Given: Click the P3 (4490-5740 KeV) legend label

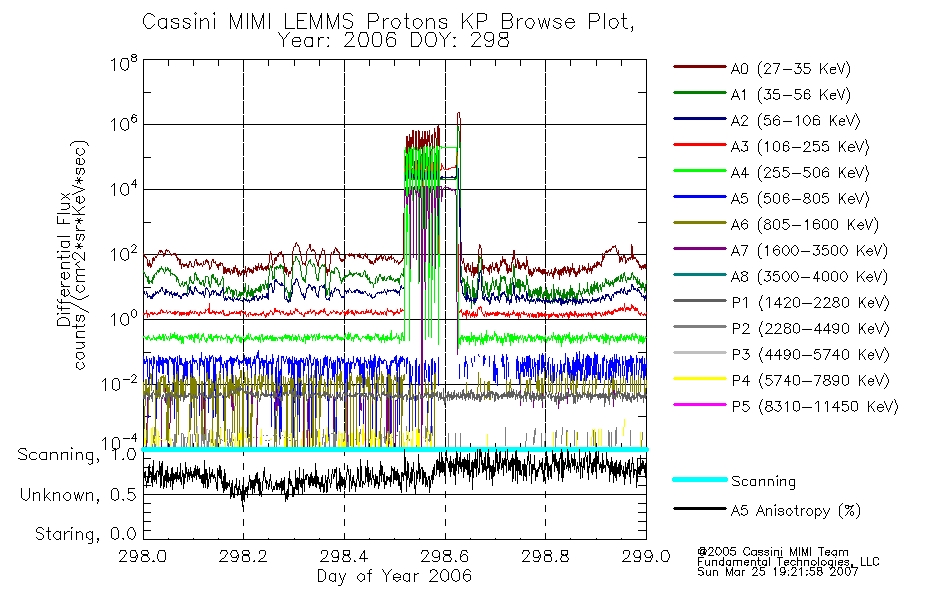Looking at the screenshot, I should (x=810, y=355).
